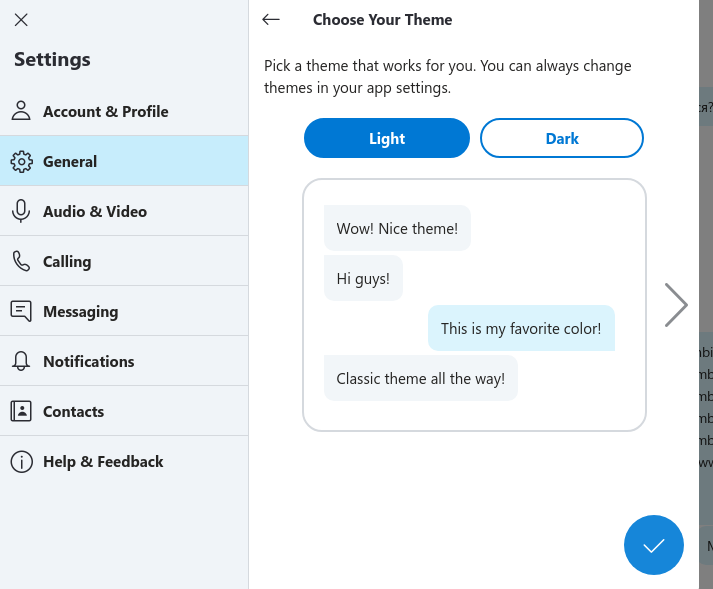Viewport: 713px width, 589px height.
Task: Switch to the Dark theme option
Action: click(562, 138)
